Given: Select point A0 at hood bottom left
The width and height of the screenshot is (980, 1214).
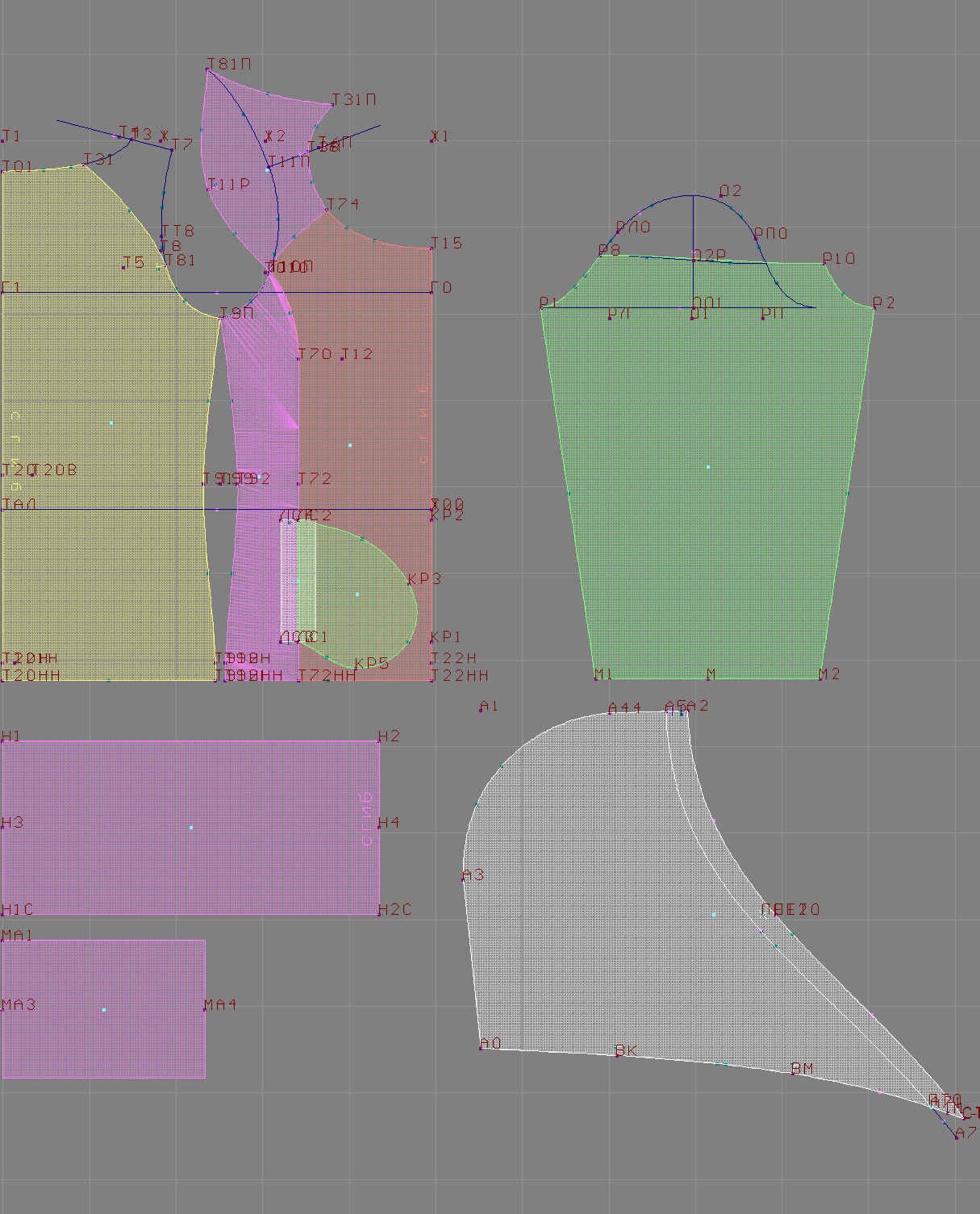Looking at the screenshot, I should click(482, 1048).
